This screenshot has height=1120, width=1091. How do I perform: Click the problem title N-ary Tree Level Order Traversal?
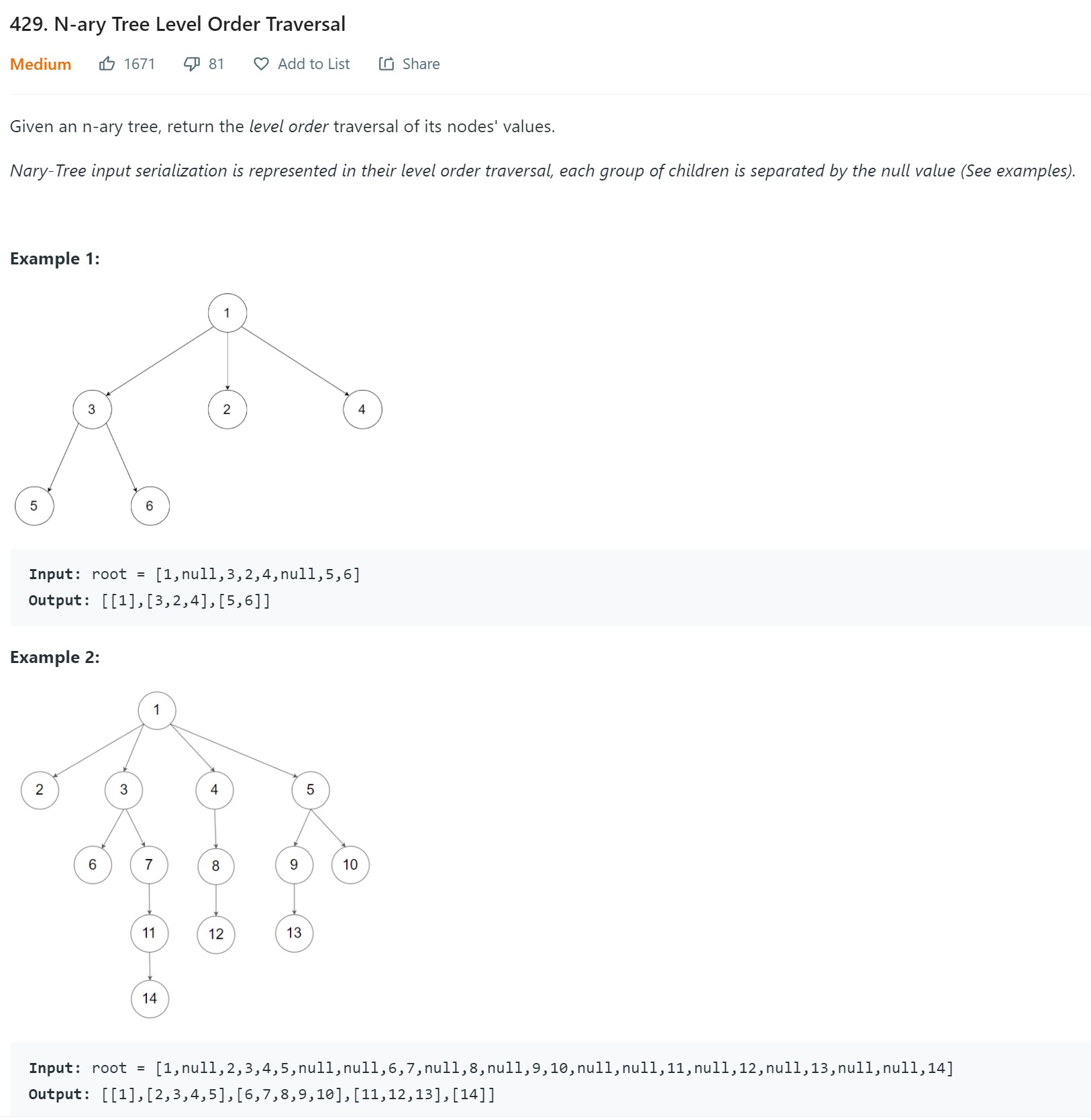(177, 24)
